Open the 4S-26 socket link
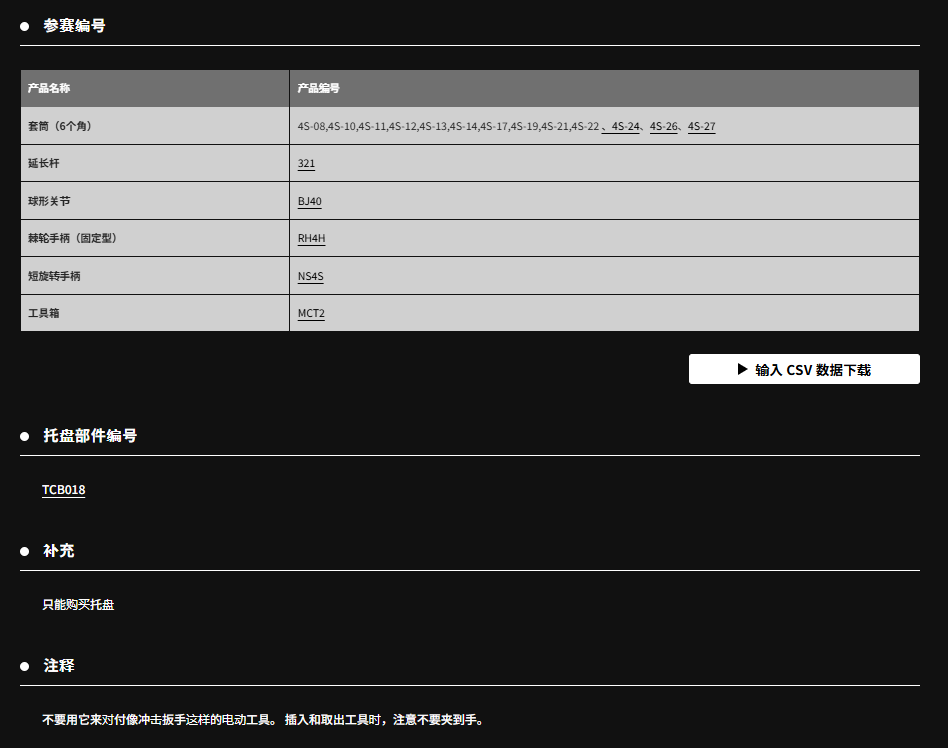The image size is (948, 748). (664, 126)
